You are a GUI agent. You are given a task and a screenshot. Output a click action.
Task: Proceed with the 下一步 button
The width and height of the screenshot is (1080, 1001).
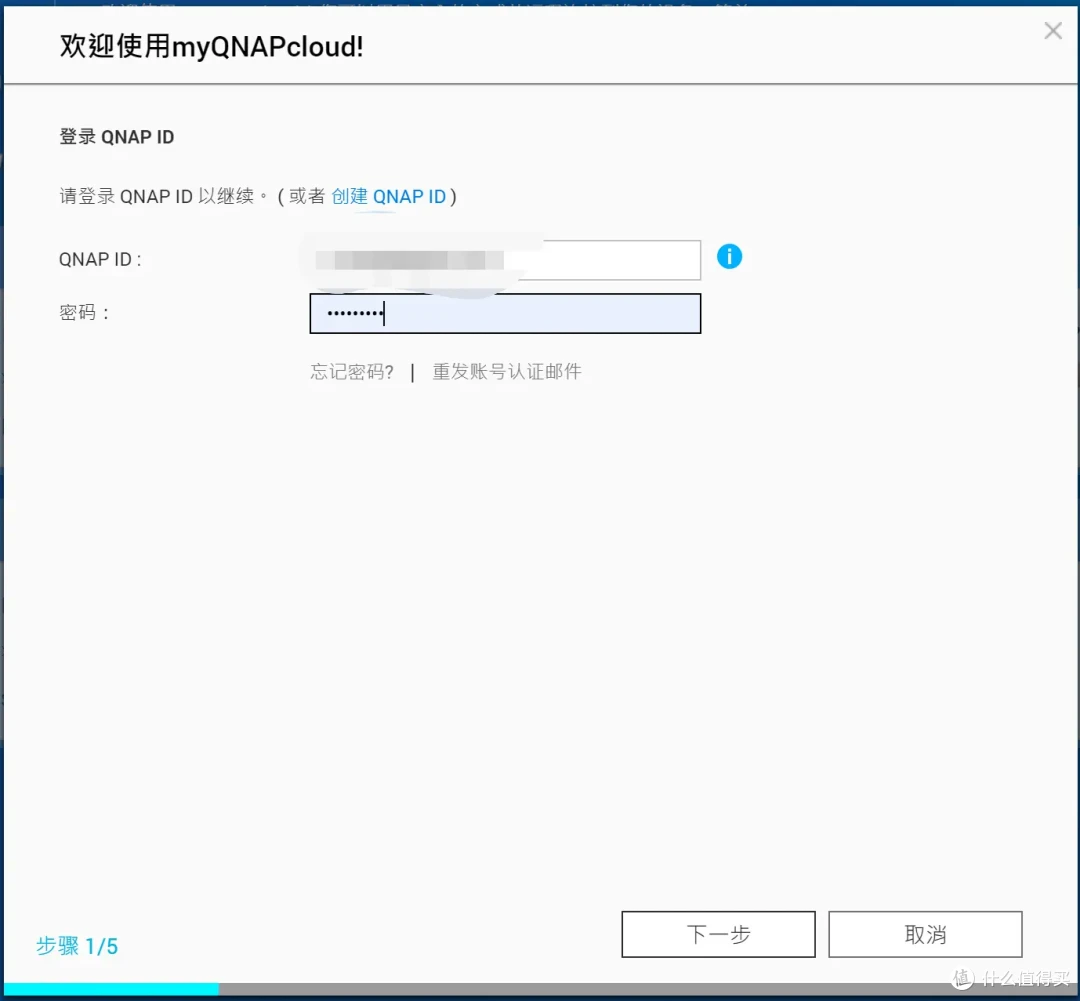pyautogui.click(x=718, y=934)
